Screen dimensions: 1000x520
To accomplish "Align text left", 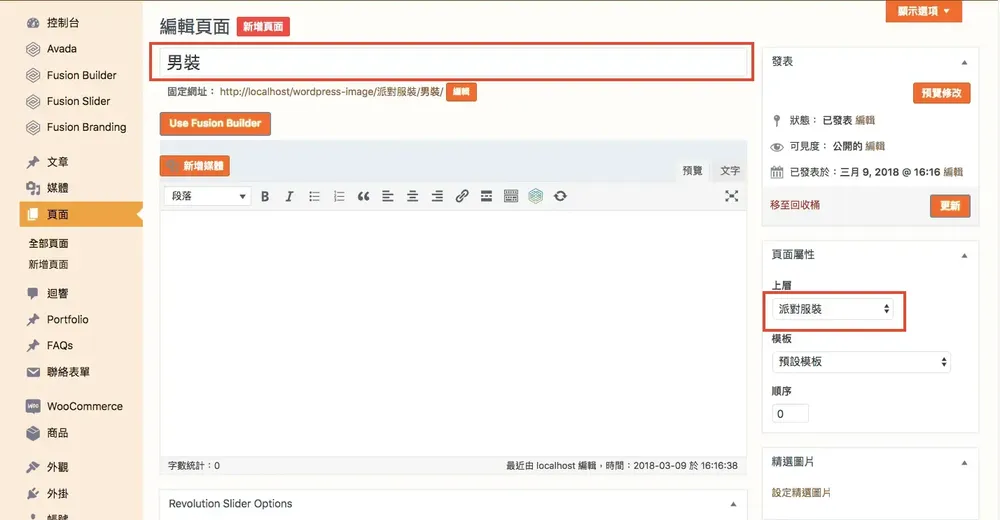I will 388,197.
